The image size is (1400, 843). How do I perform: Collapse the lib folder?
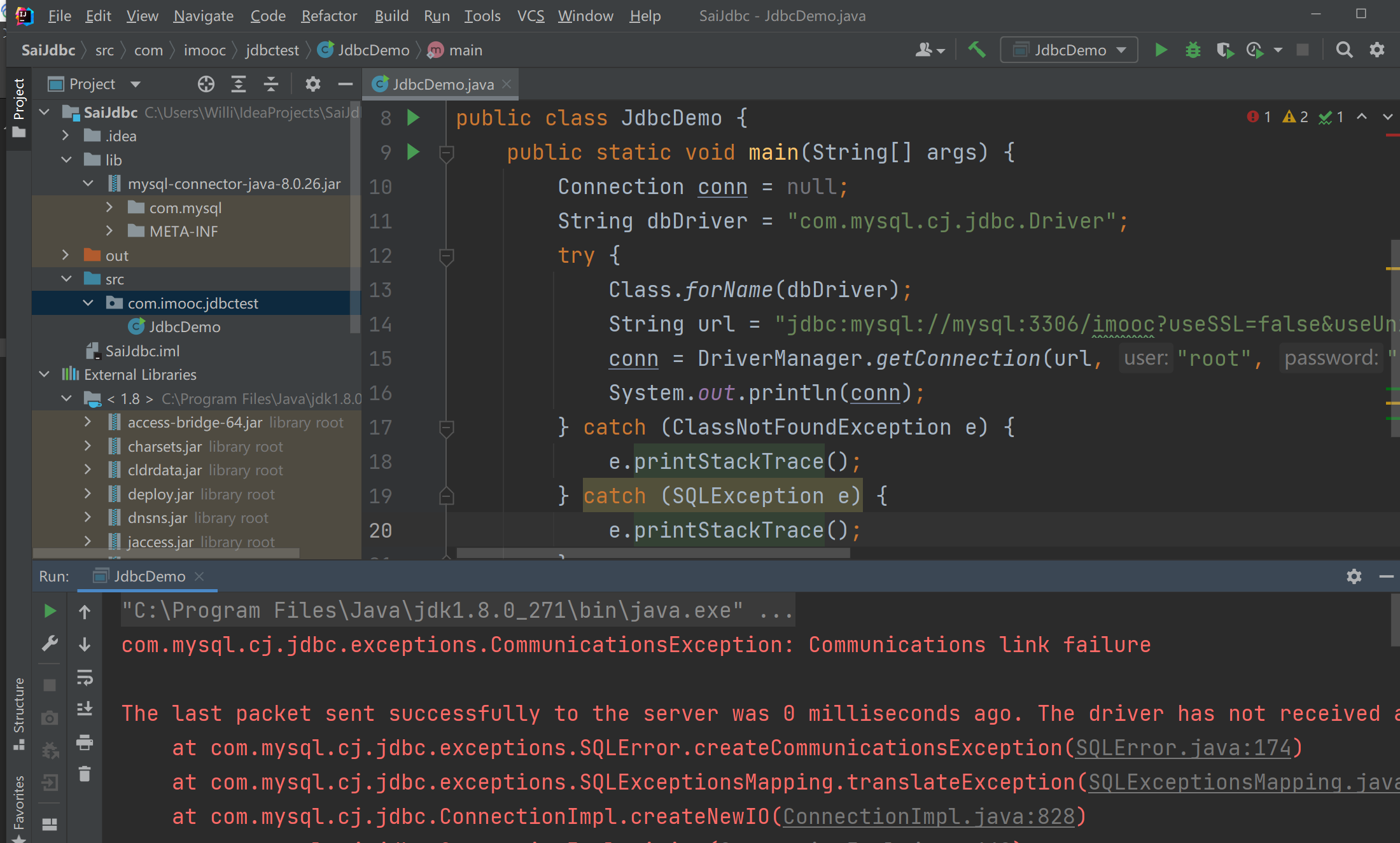pos(66,160)
